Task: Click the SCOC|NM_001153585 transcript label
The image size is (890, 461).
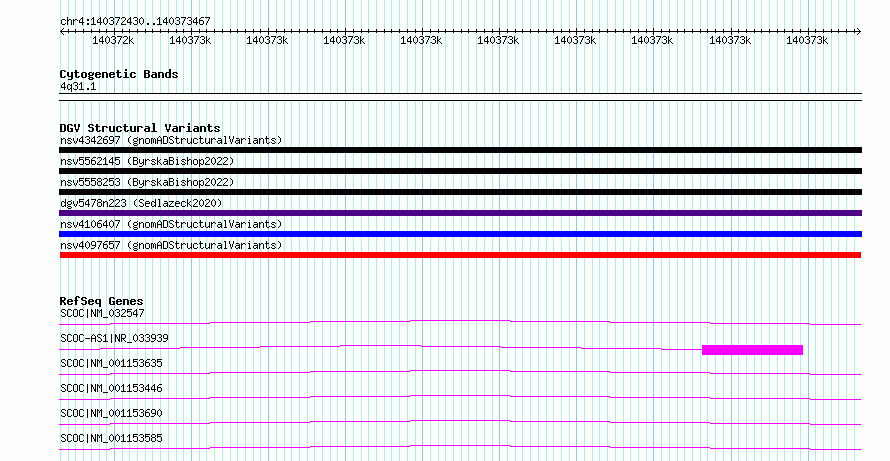Action: [111, 438]
